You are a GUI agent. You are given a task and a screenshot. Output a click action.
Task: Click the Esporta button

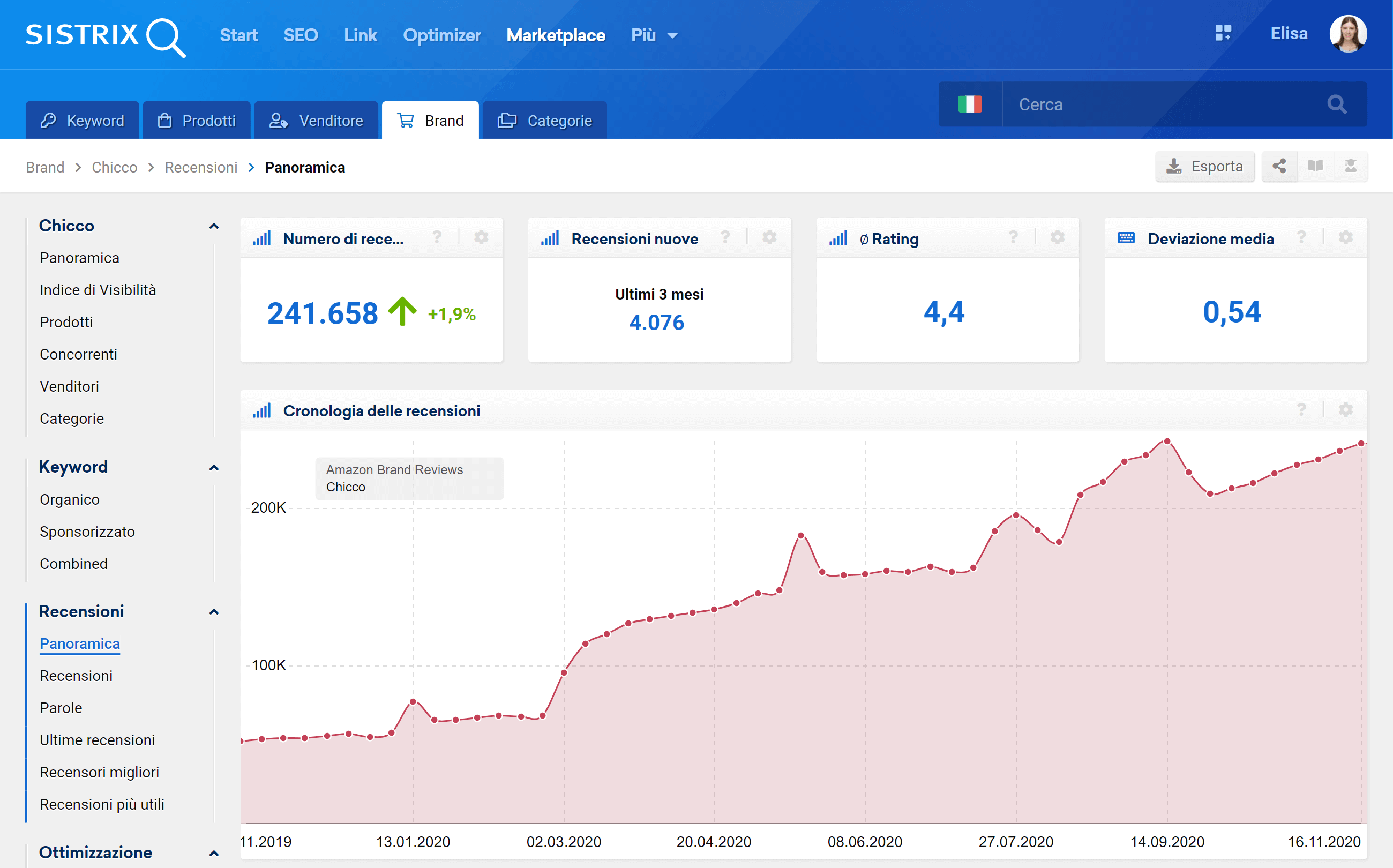(1205, 167)
